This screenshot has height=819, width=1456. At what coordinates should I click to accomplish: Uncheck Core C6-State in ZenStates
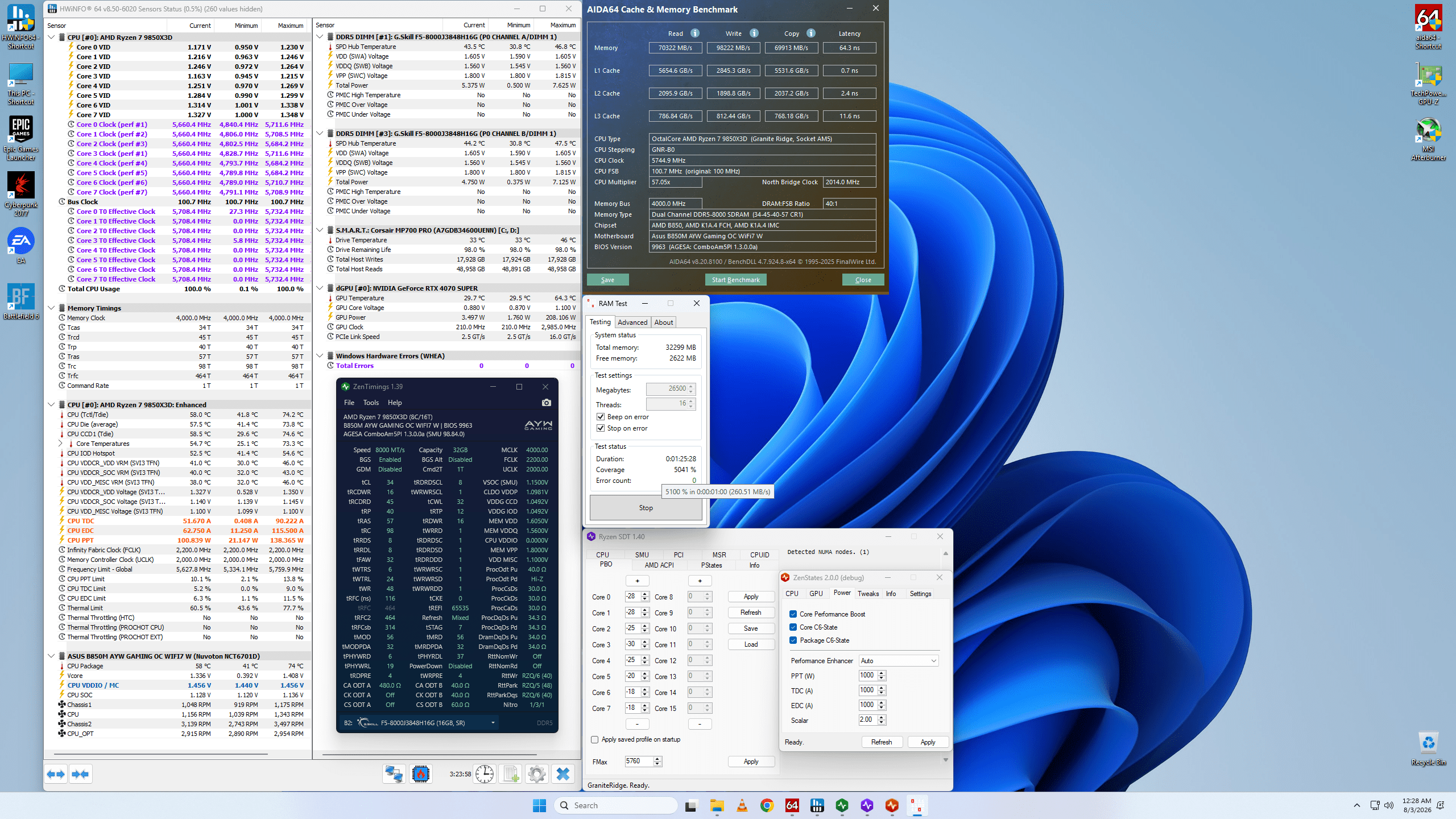[793, 627]
